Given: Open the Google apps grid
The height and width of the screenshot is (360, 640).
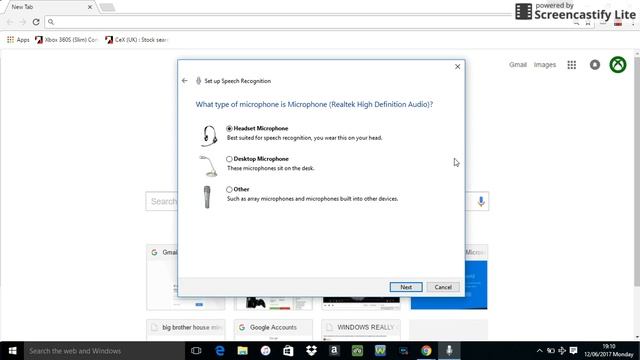Looking at the screenshot, I should point(571,65).
